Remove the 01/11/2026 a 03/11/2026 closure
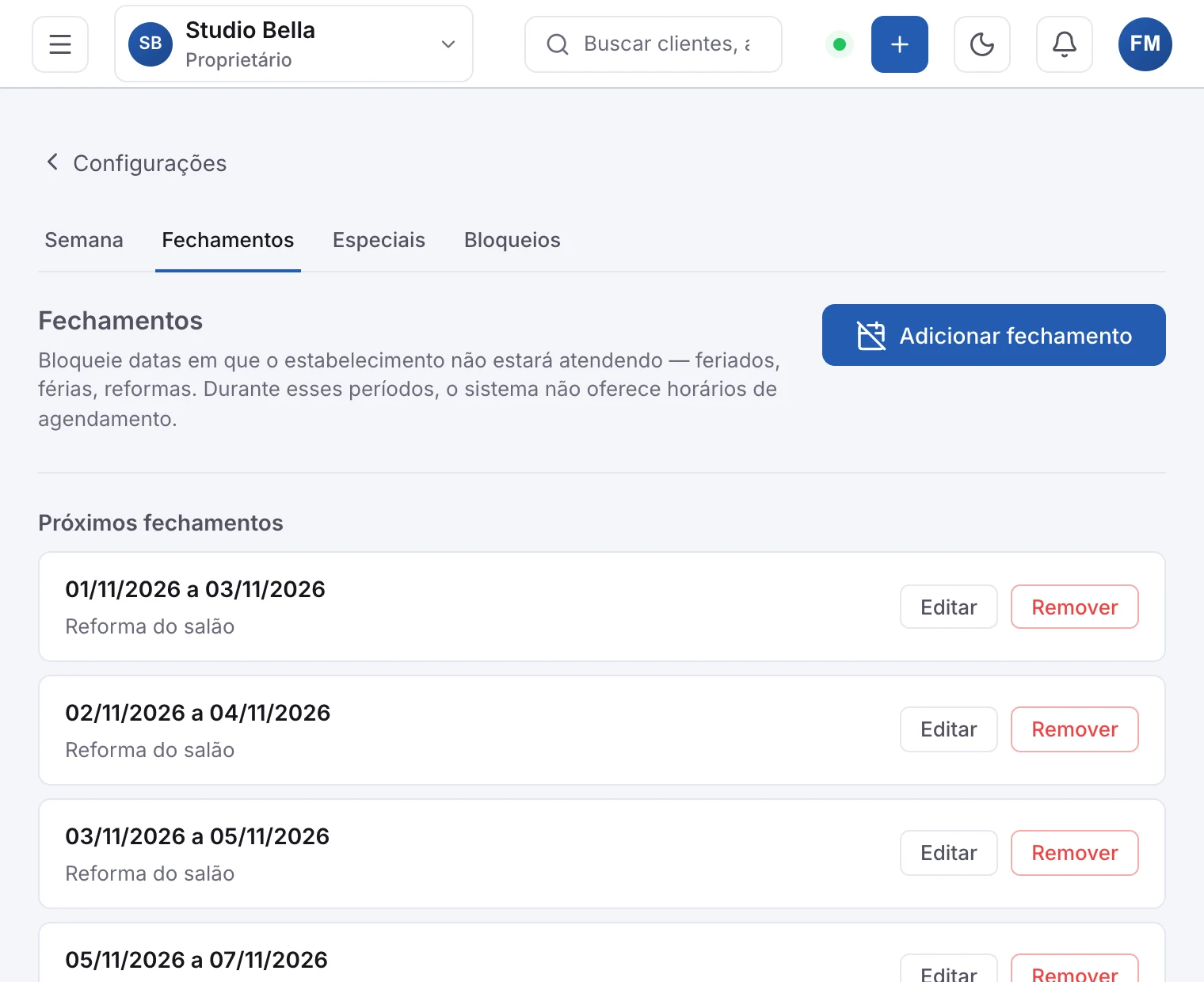 click(1075, 607)
